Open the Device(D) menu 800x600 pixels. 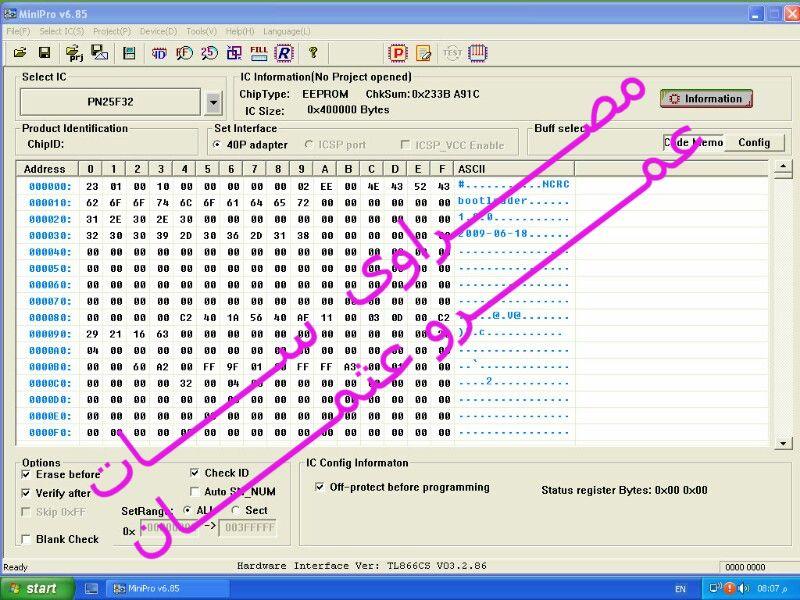158,31
